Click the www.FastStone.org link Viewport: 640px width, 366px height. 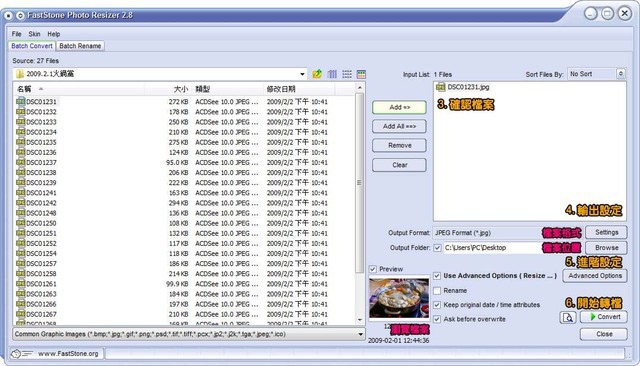[68, 354]
